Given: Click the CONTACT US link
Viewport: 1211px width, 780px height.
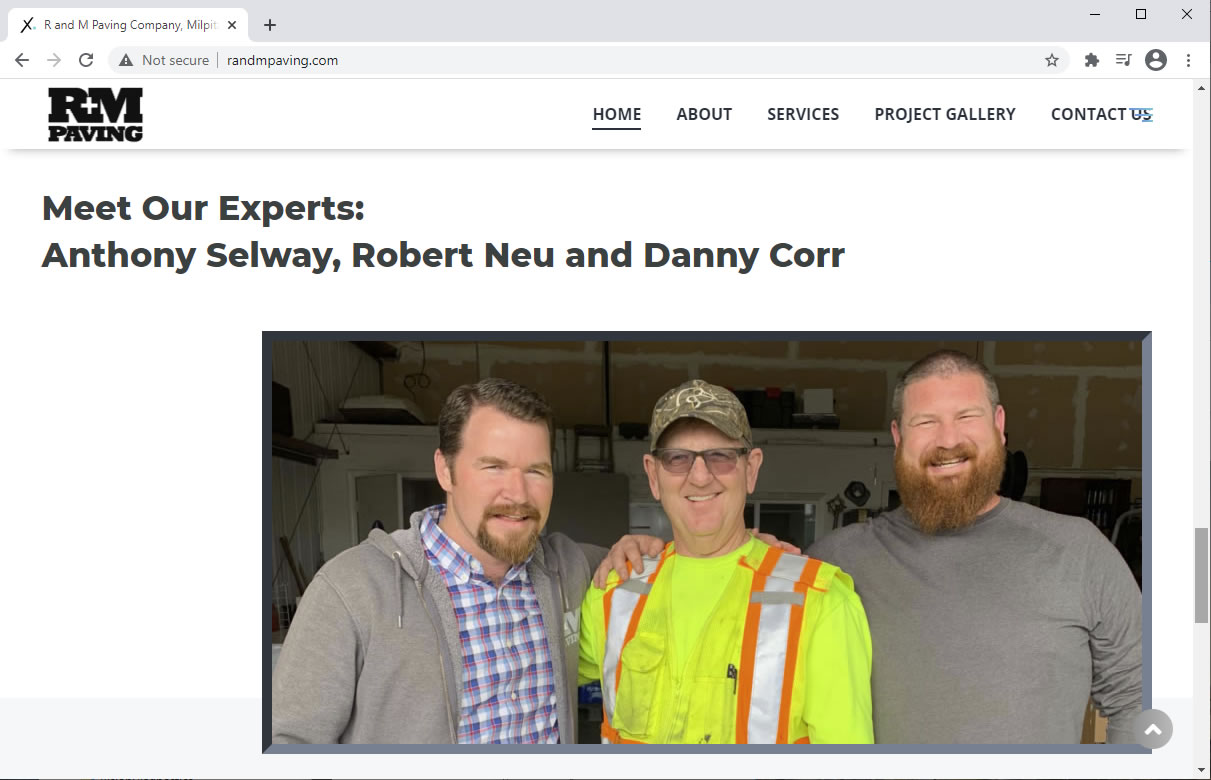Looking at the screenshot, I should (1101, 114).
